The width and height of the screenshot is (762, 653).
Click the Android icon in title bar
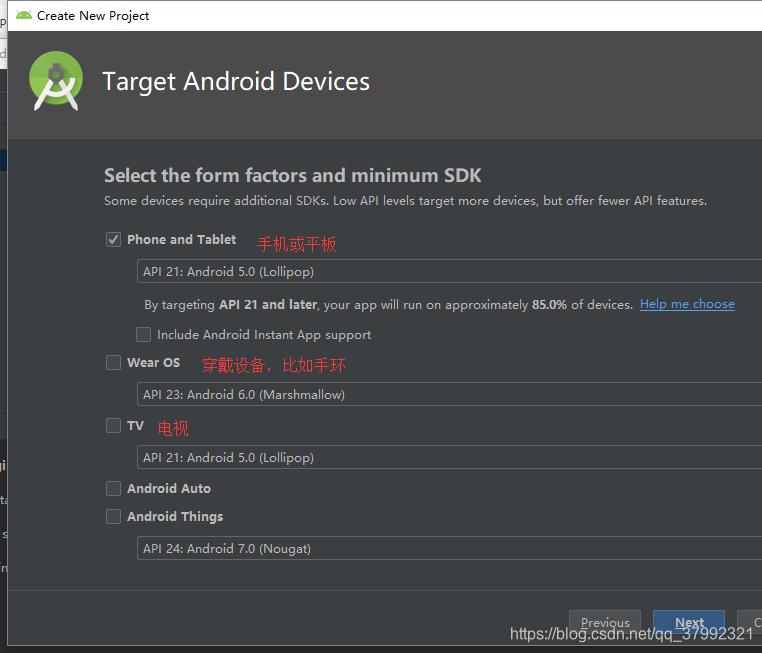point(23,15)
